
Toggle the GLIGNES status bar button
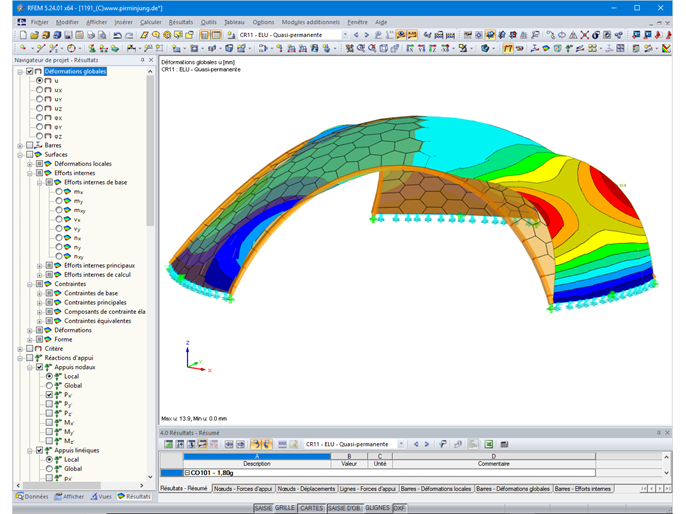pos(377,508)
